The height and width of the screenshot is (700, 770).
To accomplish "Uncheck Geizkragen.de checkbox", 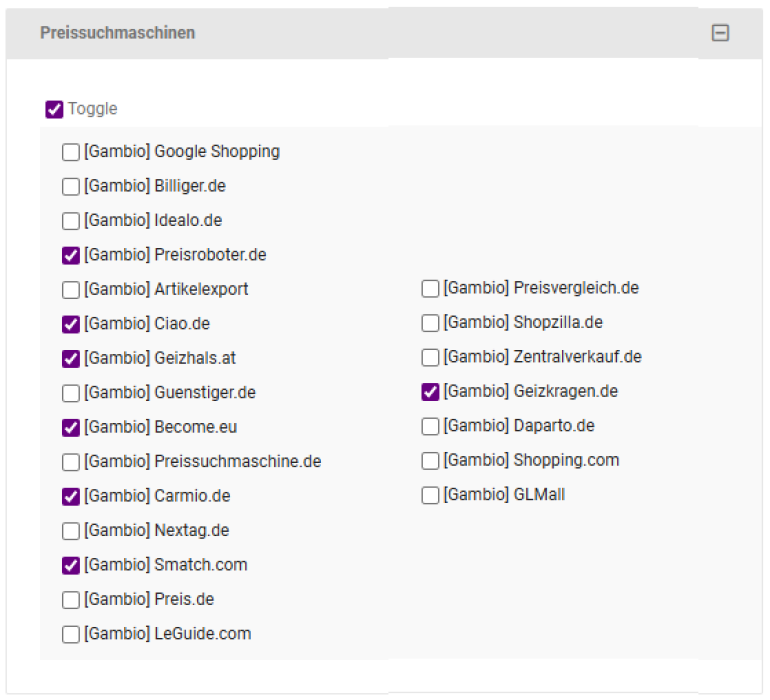I will [430, 392].
